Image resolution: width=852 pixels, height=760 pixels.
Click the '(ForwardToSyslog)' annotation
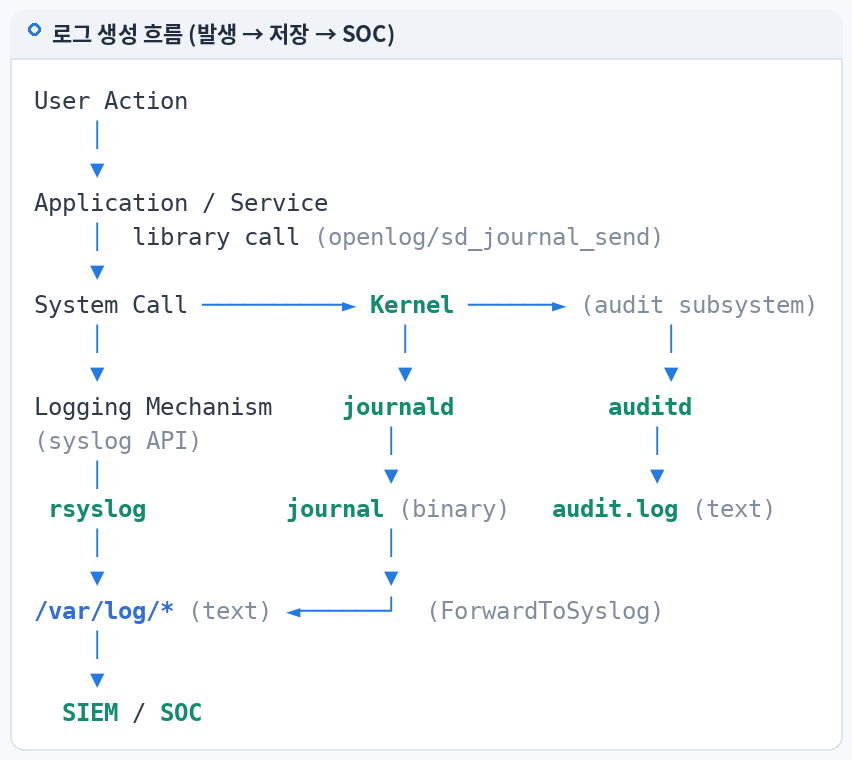point(545,611)
